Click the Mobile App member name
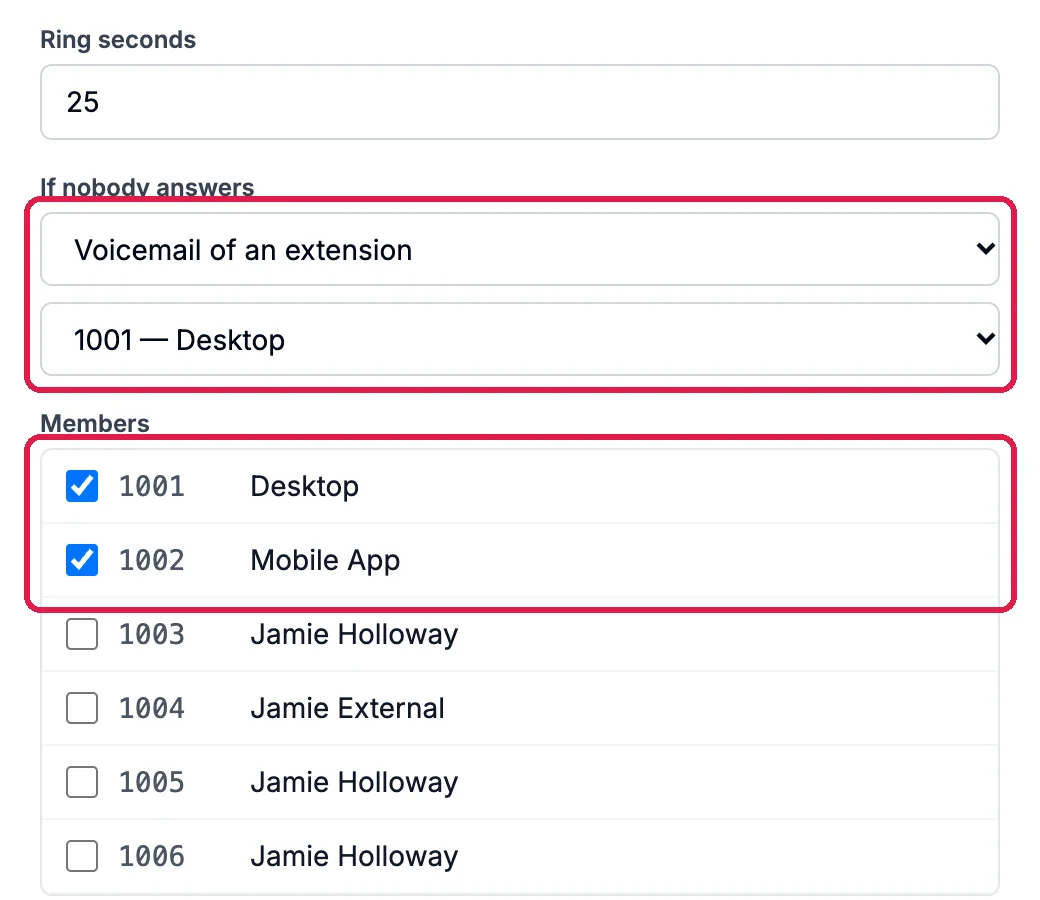Image resolution: width=1040 pixels, height=900 pixels. (x=325, y=561)
